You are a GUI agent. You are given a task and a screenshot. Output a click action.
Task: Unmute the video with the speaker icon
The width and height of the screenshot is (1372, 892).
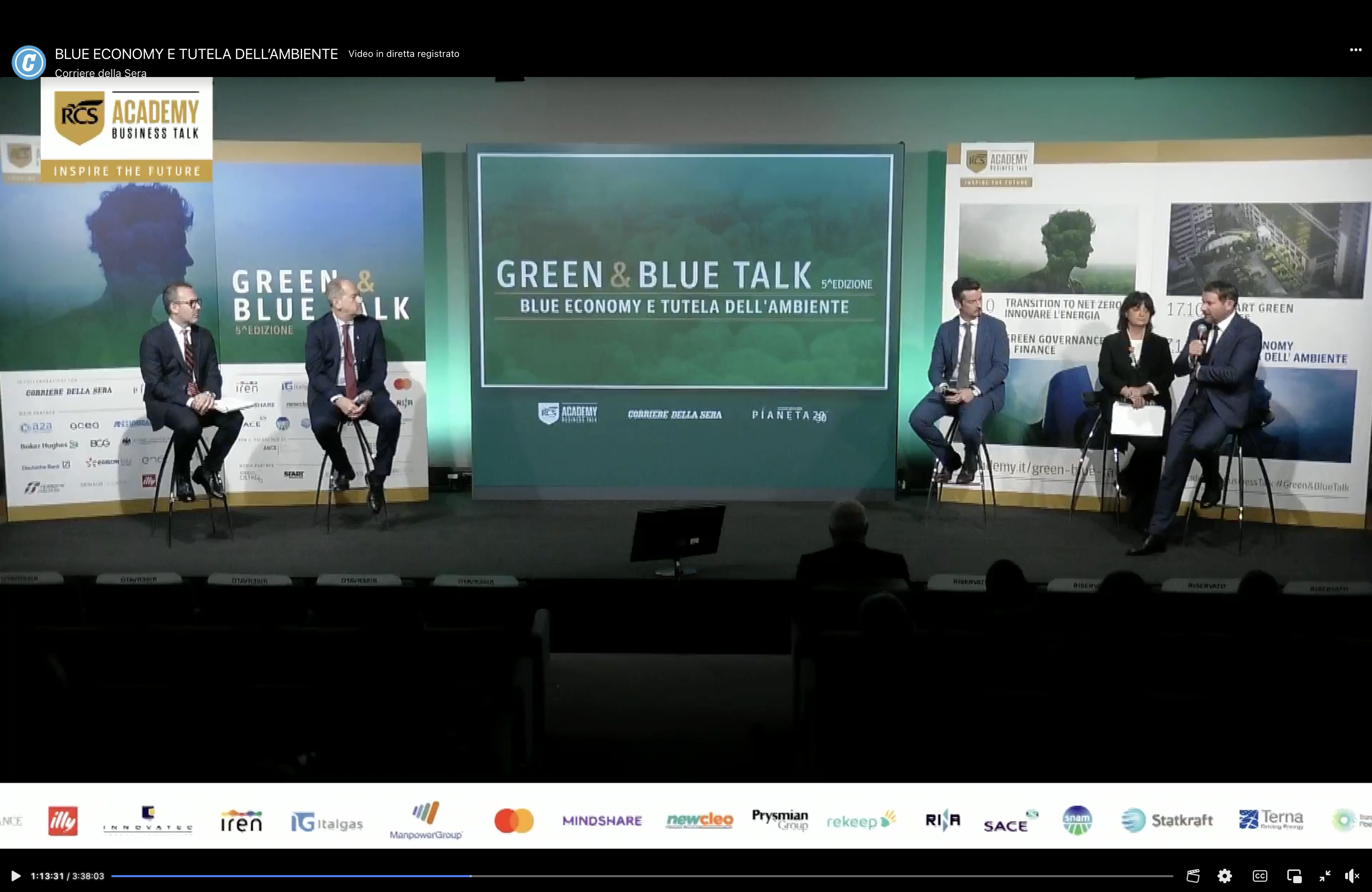click(x=1352, y=876)
